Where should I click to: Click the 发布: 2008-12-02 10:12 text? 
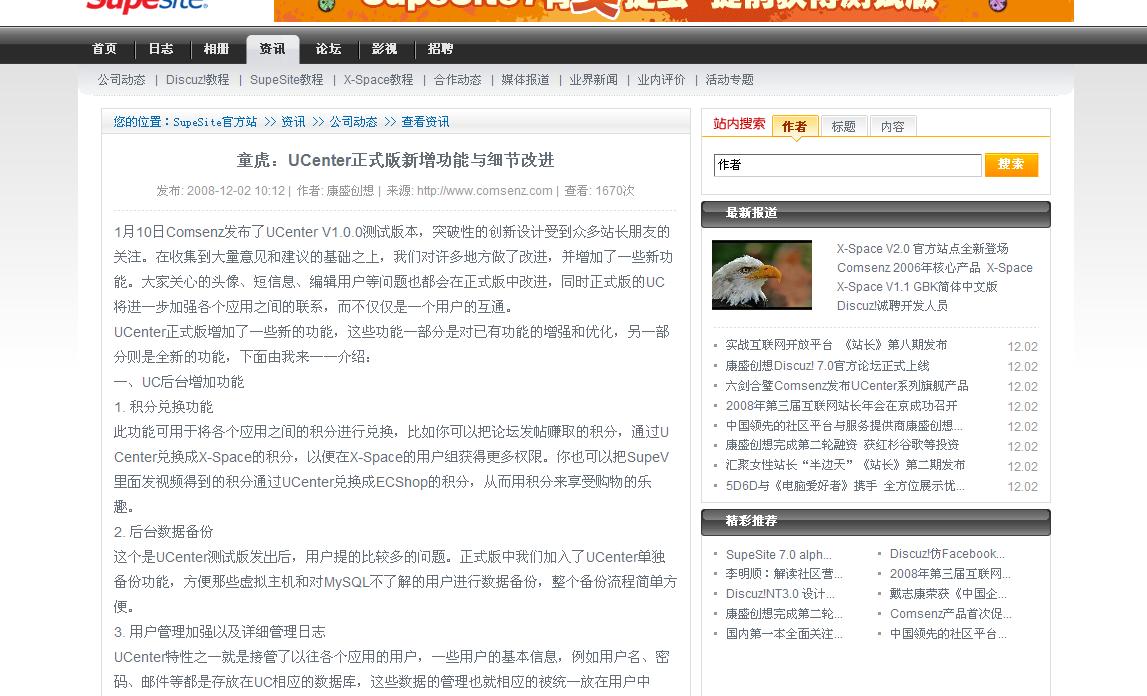pos(220,191)
